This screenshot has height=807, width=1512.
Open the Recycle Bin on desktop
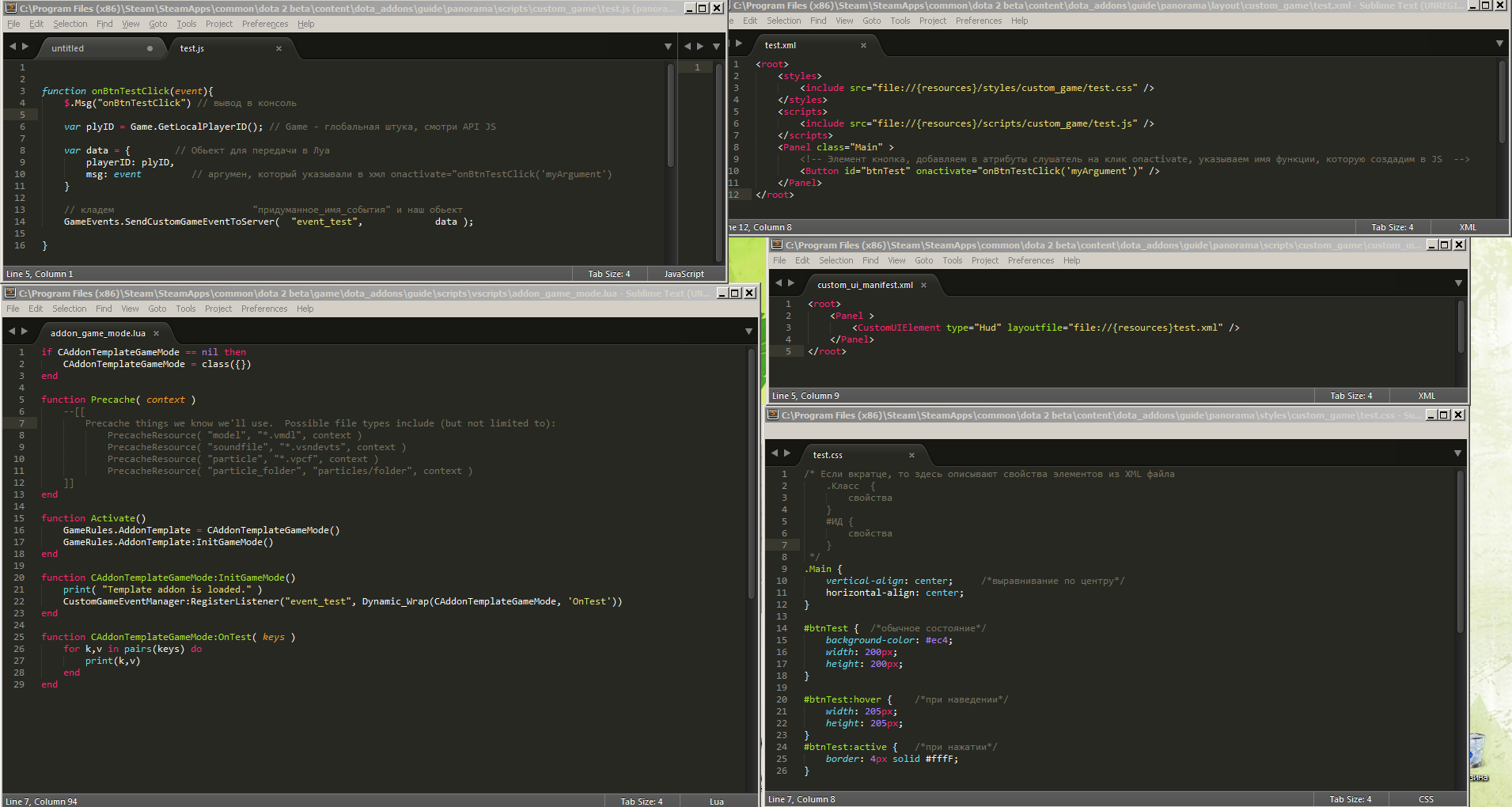(1477, 750)
